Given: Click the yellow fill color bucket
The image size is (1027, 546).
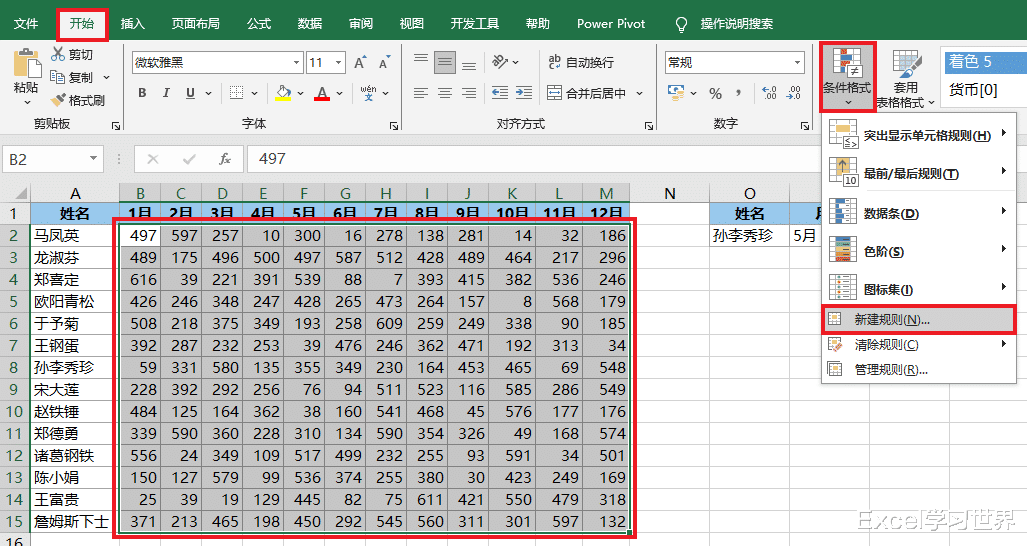Looking at the screenshot, I should point(283,93).
